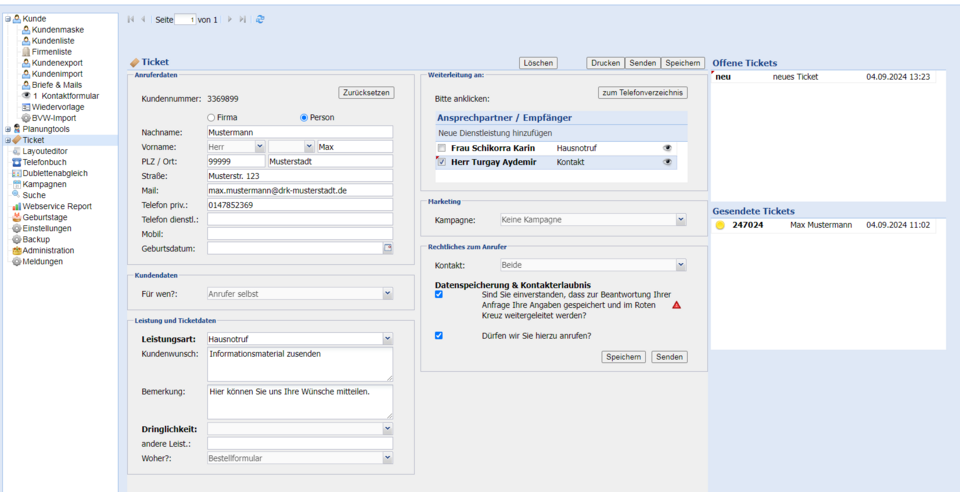
Task: Click the Mail input field
Action: click(300, 190)
